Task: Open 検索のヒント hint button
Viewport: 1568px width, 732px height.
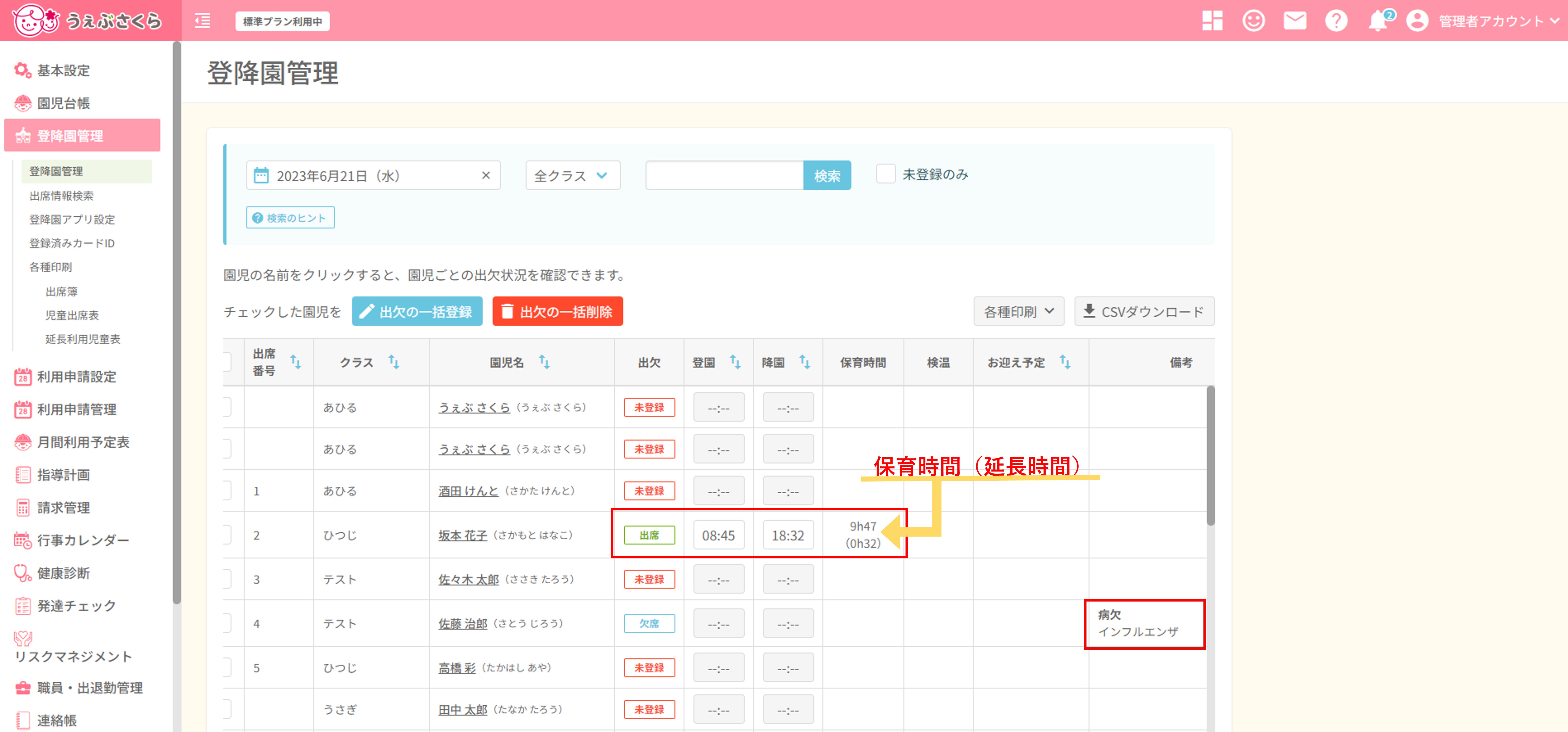Action: point(290,217)
